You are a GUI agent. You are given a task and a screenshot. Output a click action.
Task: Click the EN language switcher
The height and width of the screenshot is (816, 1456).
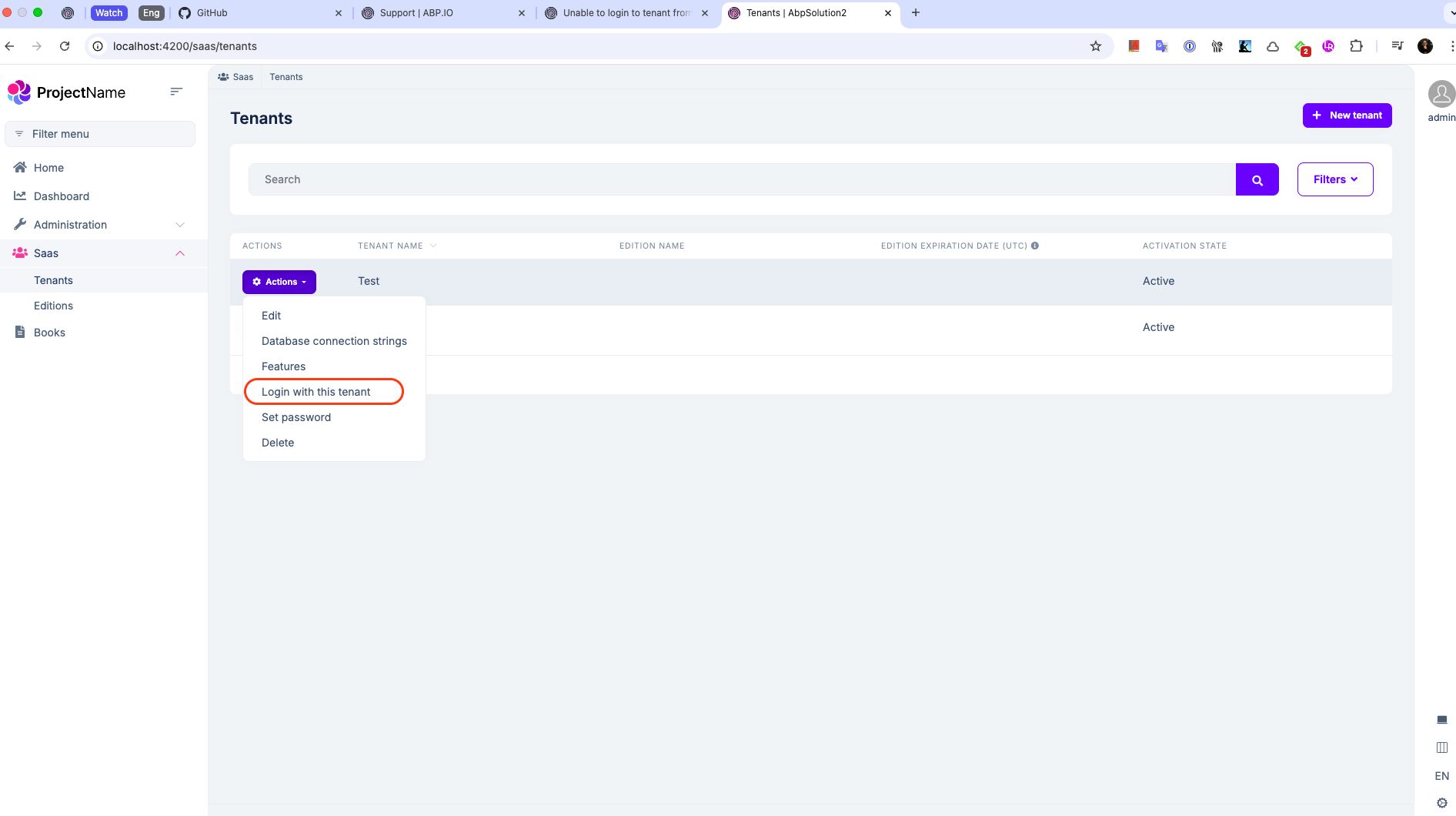pyautogui.click(x=1441, y=776)
